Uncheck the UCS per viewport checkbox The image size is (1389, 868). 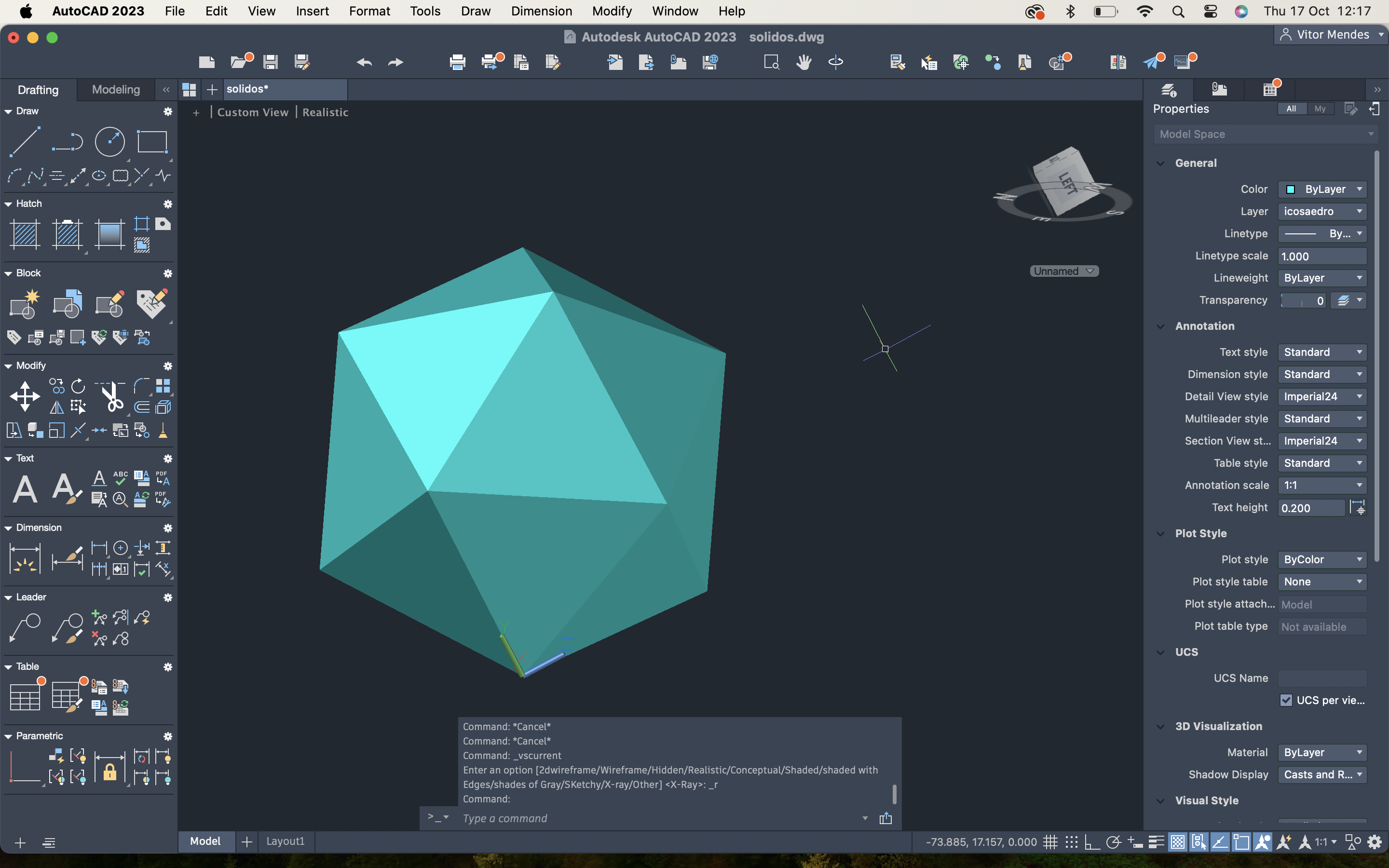click(1286, 700)
